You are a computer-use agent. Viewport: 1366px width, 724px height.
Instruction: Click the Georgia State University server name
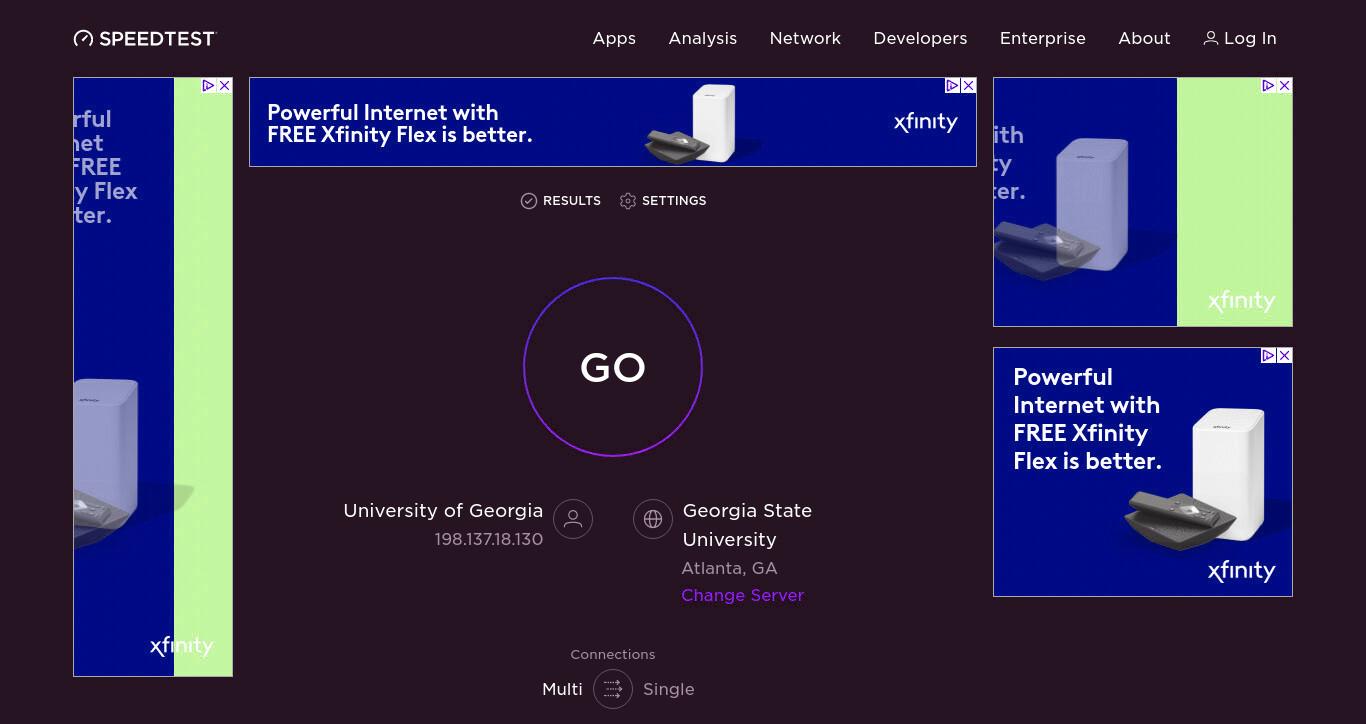tap(747, 525)
